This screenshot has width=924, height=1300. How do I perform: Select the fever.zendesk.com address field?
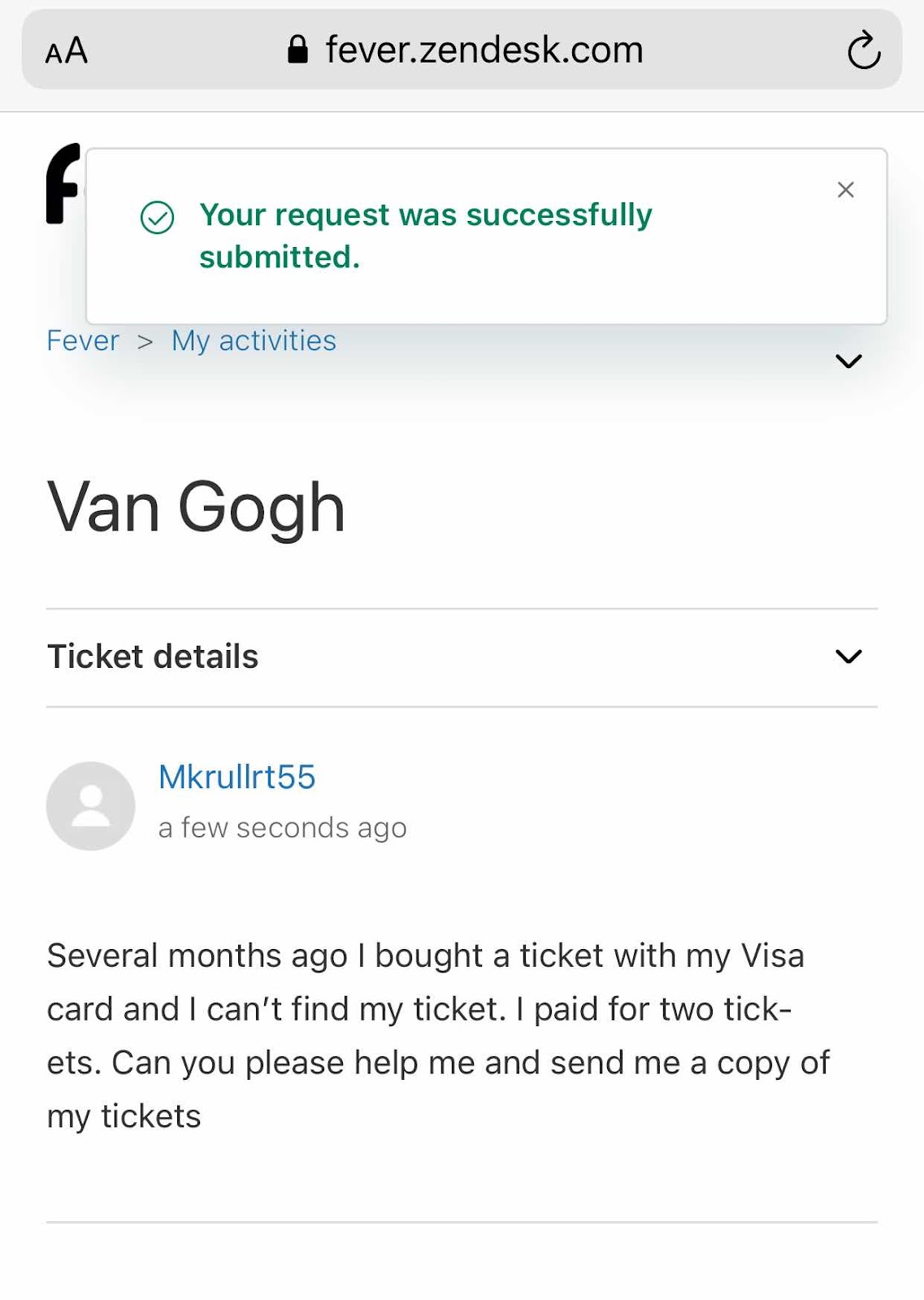484,50
